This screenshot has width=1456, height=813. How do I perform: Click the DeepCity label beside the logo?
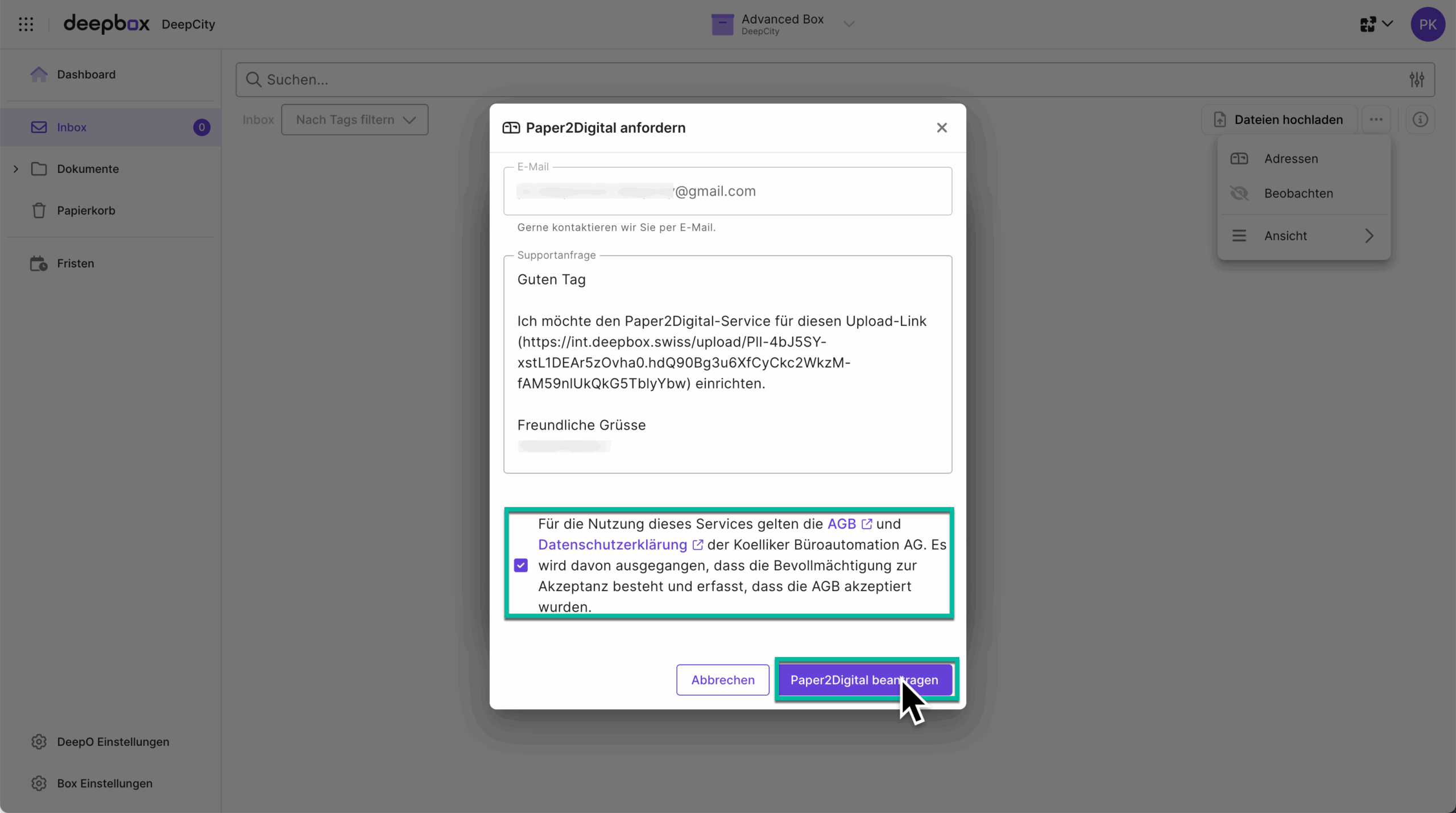pyautogui.click(x=188, y=24)
